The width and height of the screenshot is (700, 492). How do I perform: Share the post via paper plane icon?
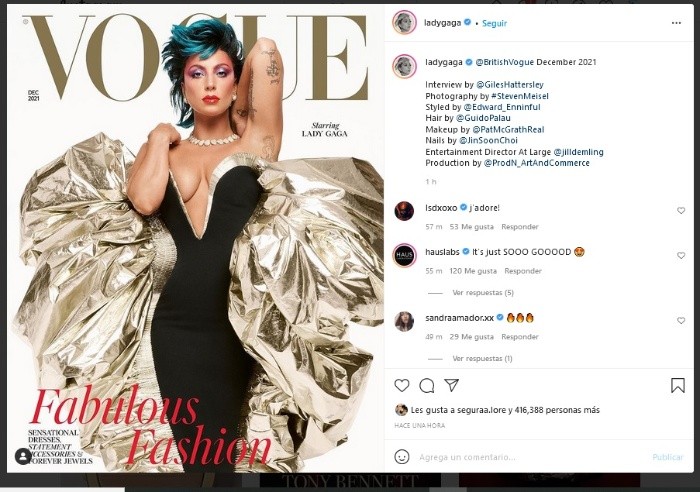click(451, 385)
